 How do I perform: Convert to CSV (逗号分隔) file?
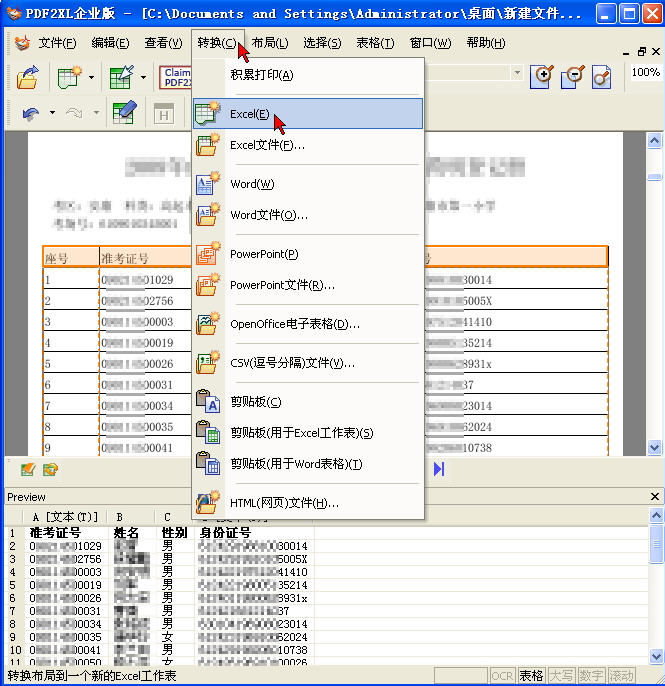[292, 363]
